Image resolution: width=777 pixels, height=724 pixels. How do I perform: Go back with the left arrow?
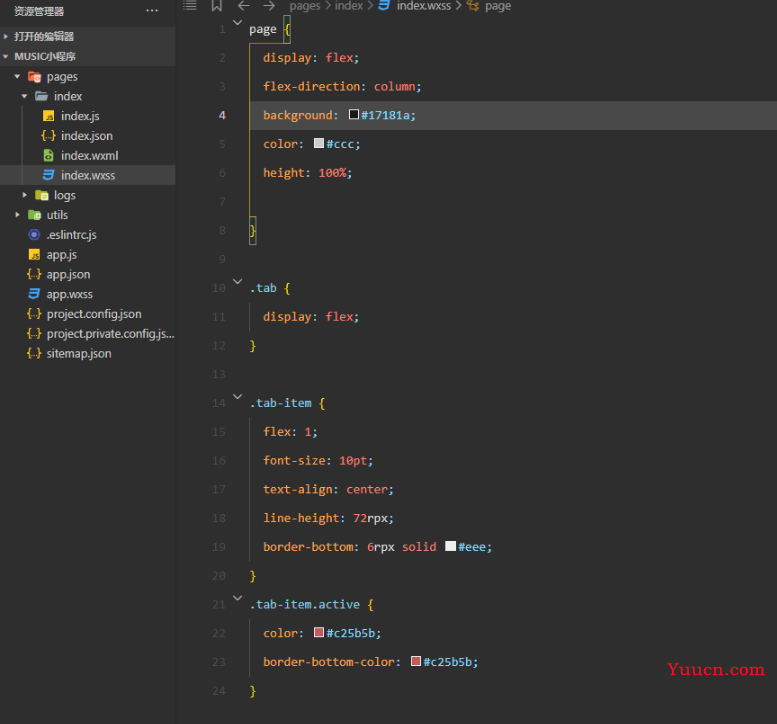[x=243, y=5]
